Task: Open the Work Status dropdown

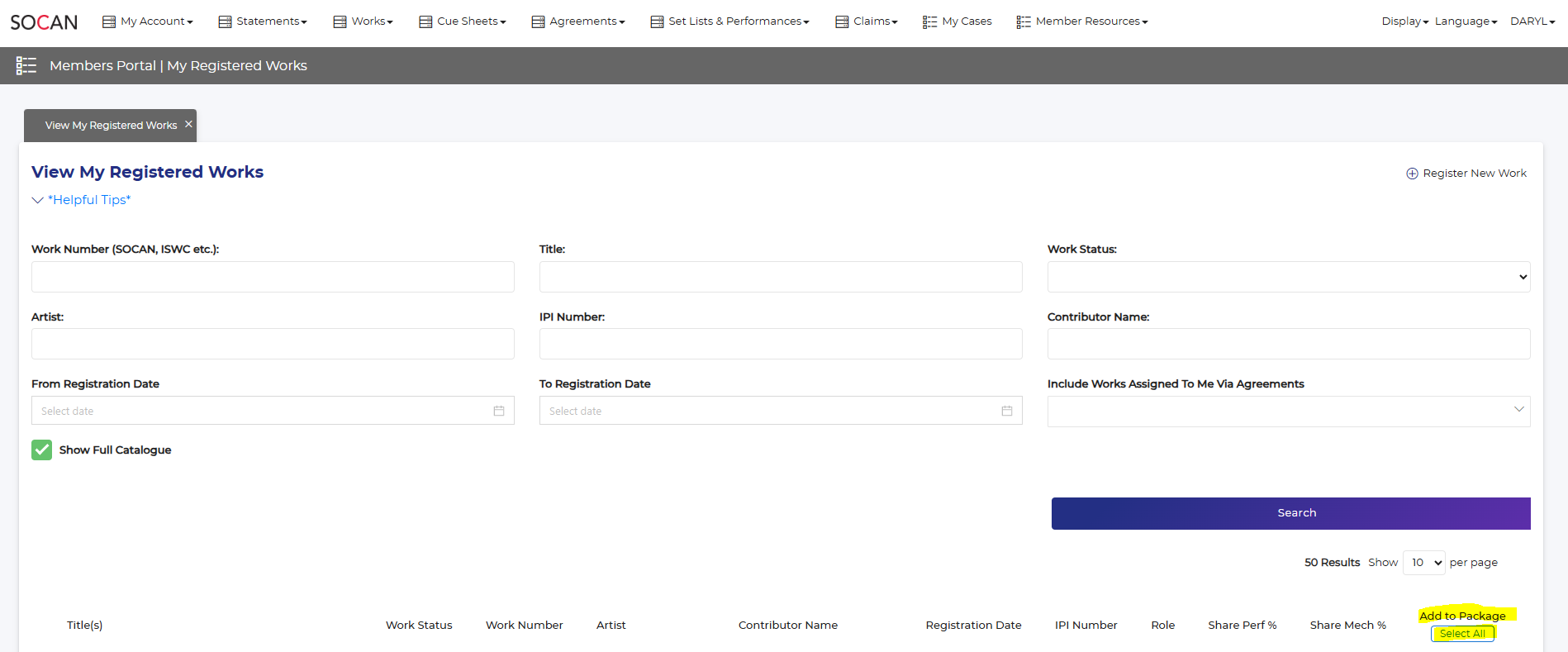Action: (x=1288, y=277)
